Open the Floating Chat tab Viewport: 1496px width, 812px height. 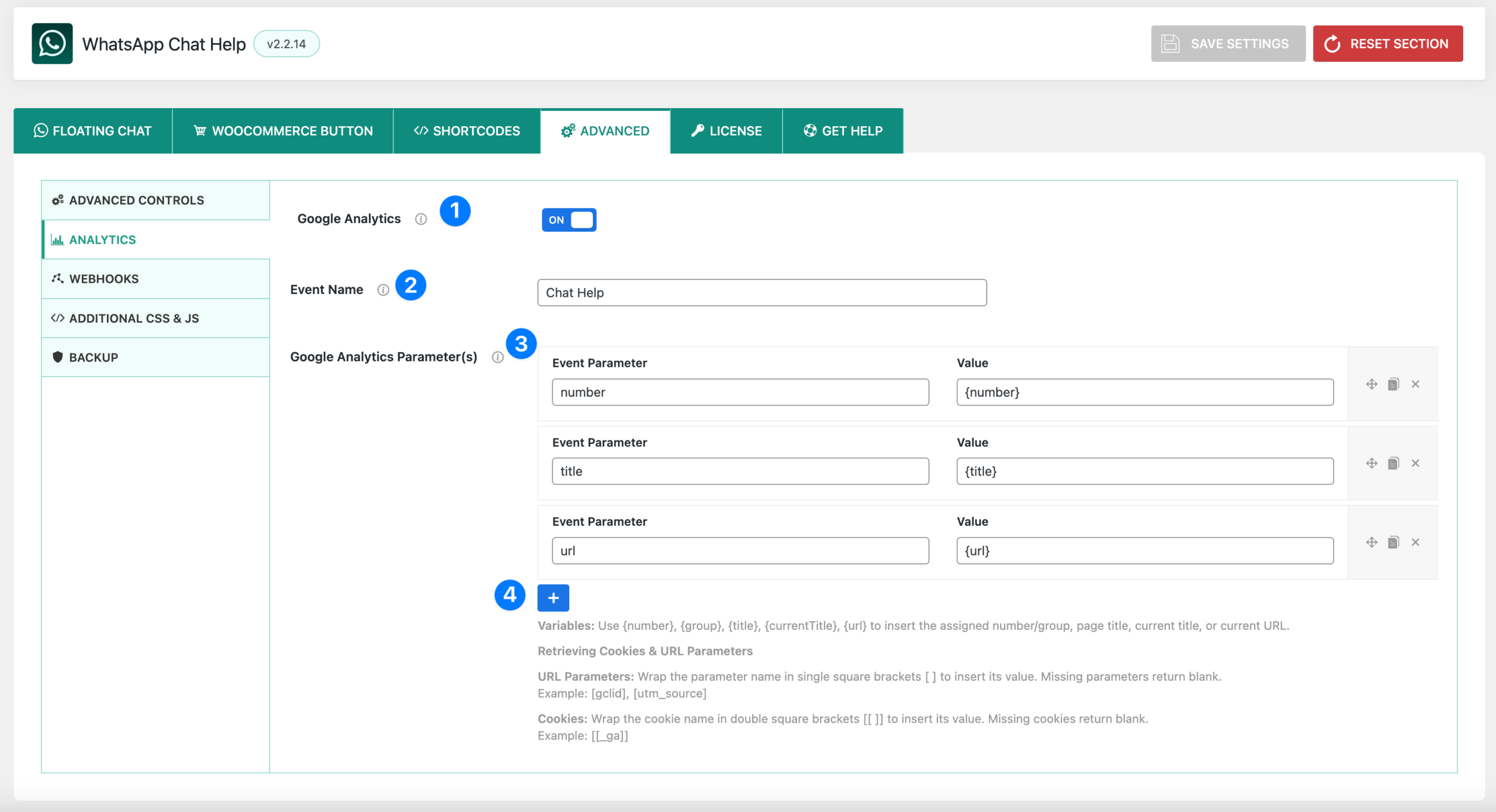93,131
